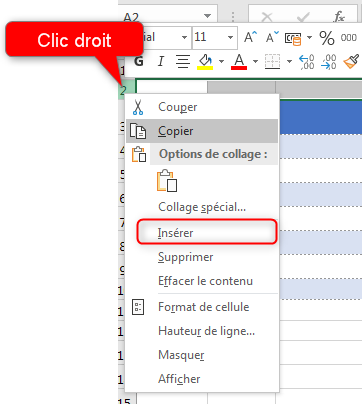Click the format painter brush icon

[x=351, y=62]
